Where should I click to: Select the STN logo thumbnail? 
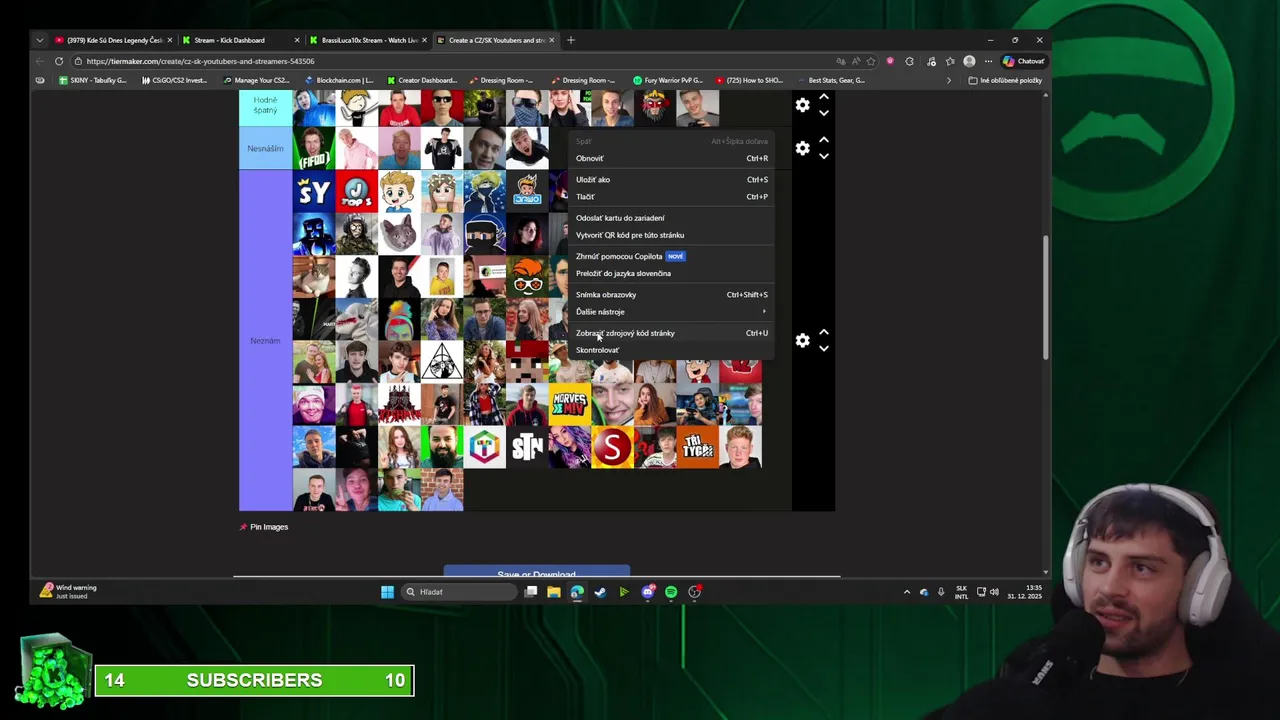coord(527,447)
